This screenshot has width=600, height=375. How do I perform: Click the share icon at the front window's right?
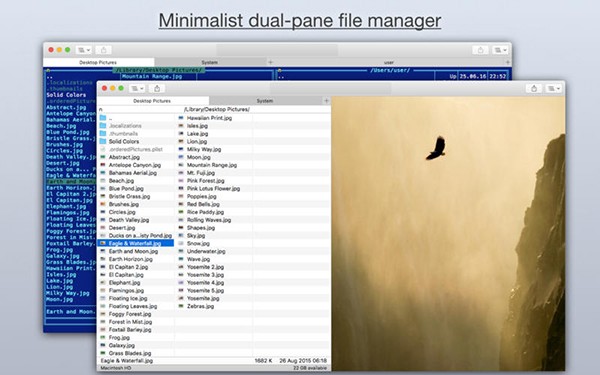(x=534, y=88)
